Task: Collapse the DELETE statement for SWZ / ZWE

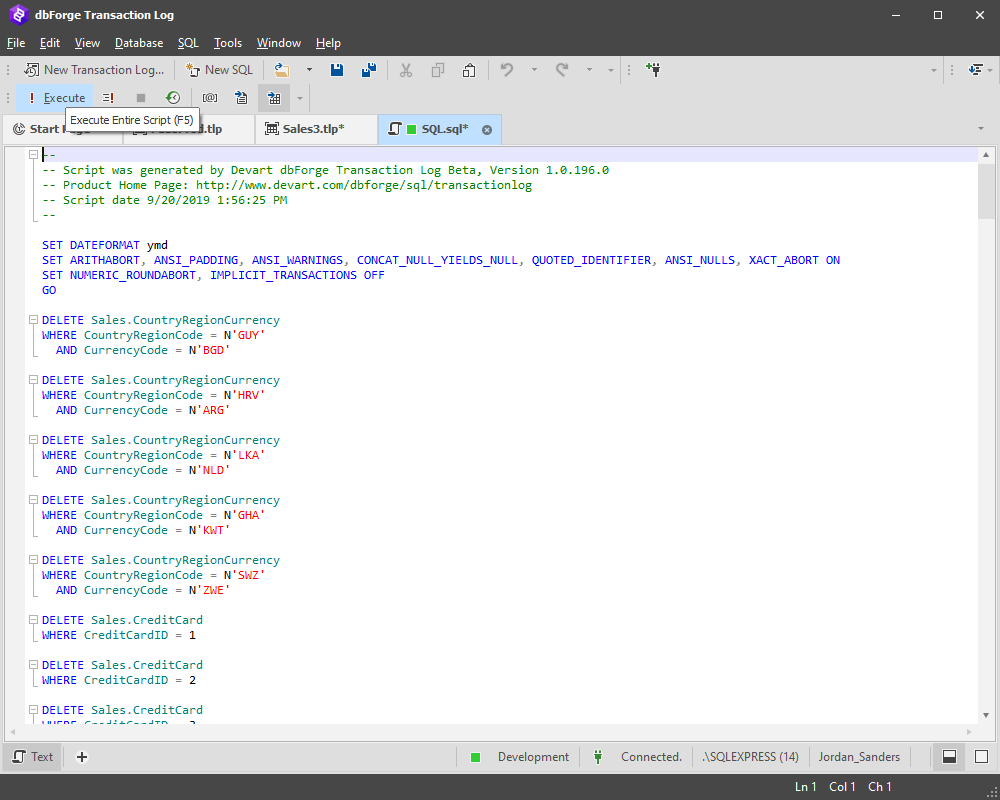Action: pyautogui.click(x=34, y=559)
